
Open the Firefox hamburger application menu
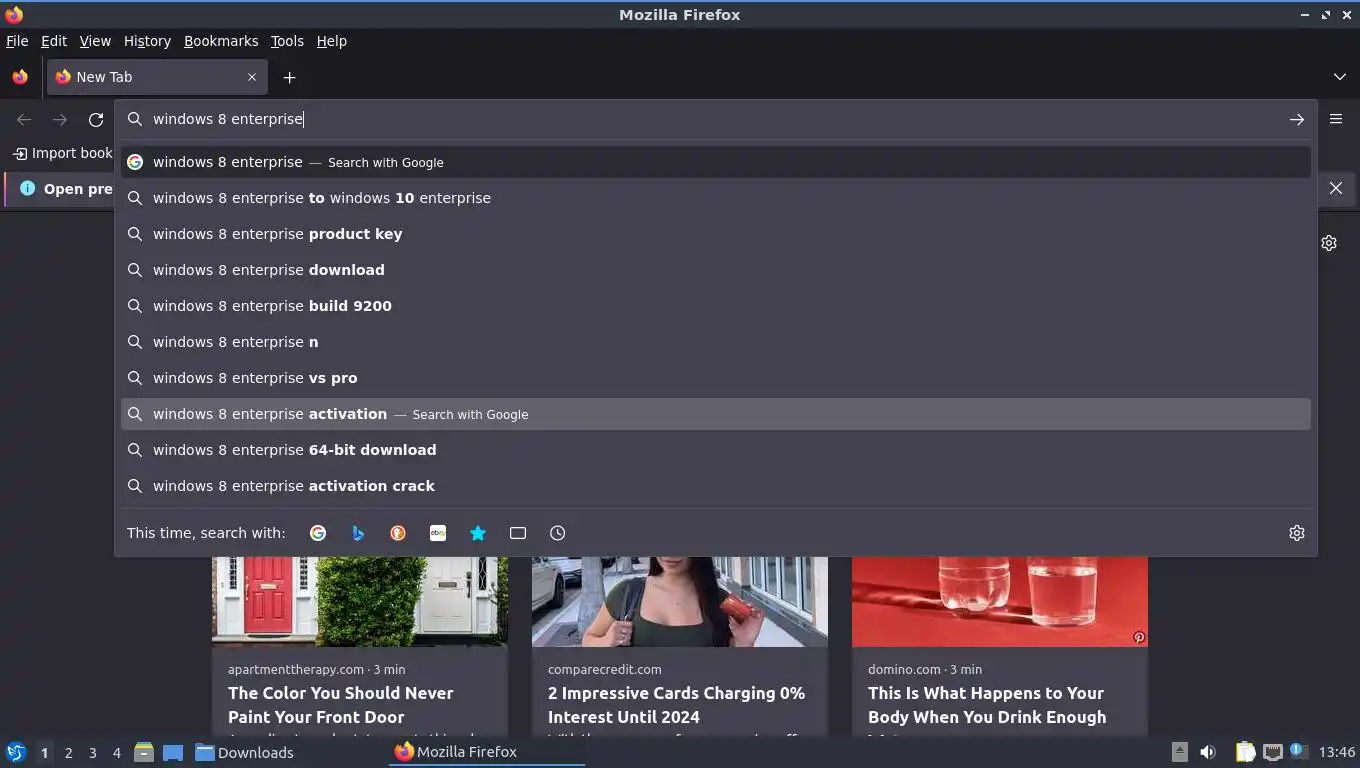(x=1336, y=119)
